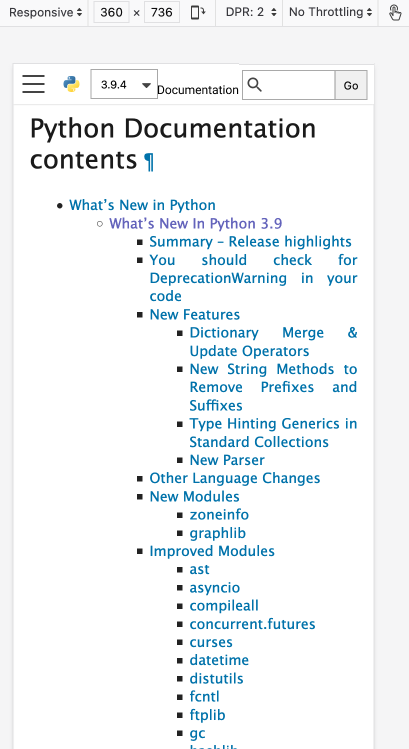The width and height of the screenshot is (409, 749).
Task: Open the fcntl module link
Action: pos(204,696)
